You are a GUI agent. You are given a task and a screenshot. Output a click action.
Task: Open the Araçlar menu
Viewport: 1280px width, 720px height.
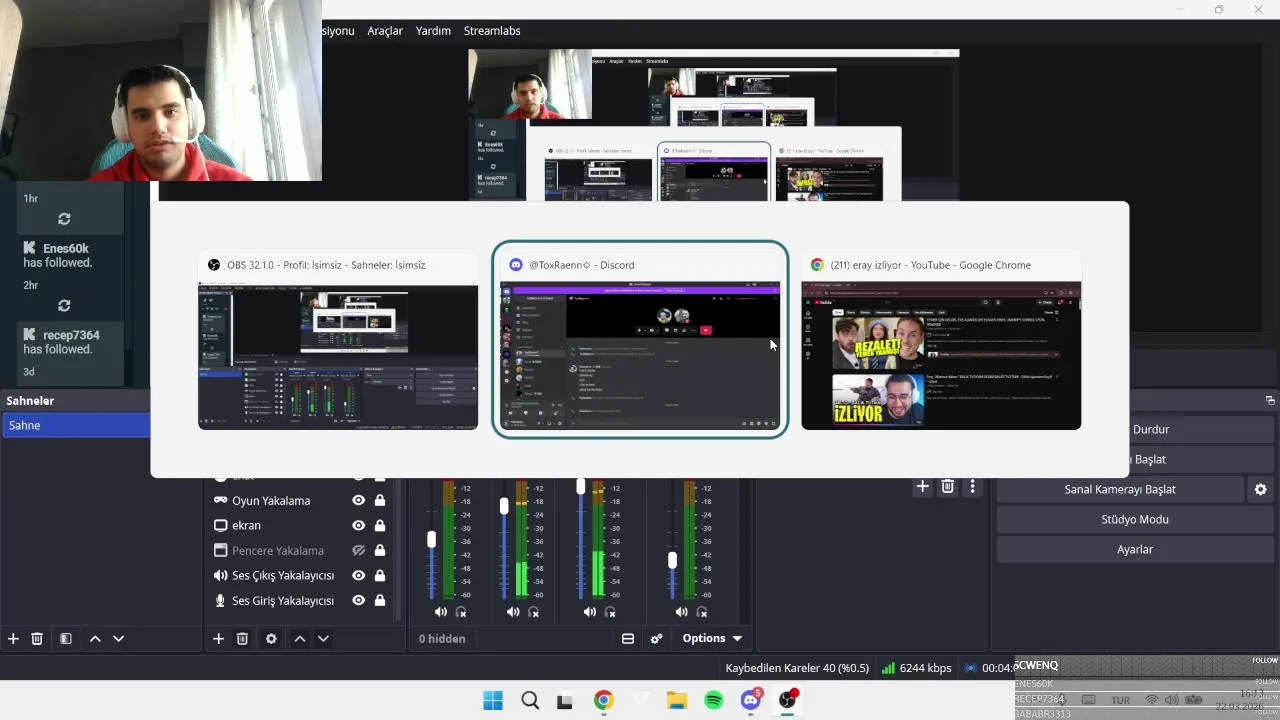[385, 31]
